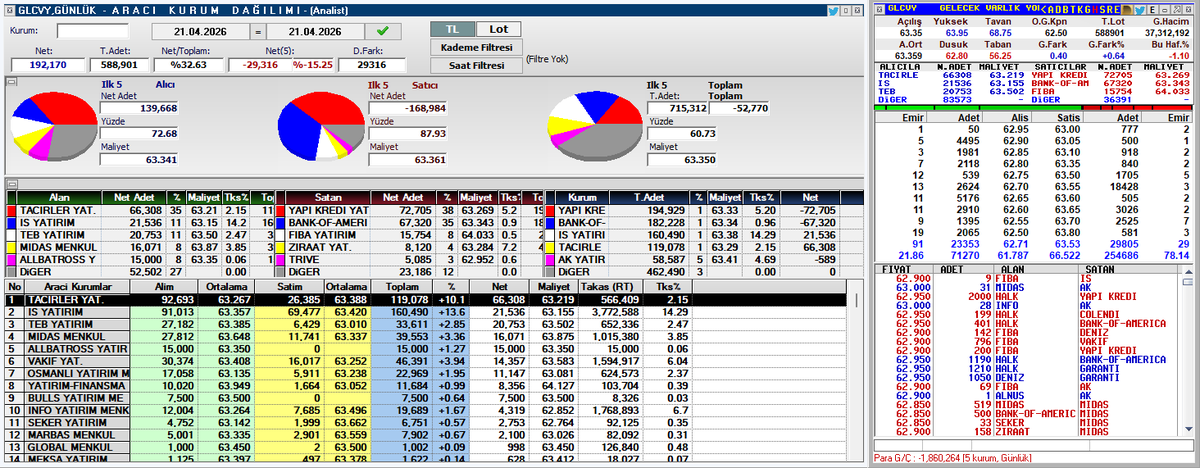Click the E icon in GLCVY title bar
This screenshot has width=1200, height=468.
1152,9
